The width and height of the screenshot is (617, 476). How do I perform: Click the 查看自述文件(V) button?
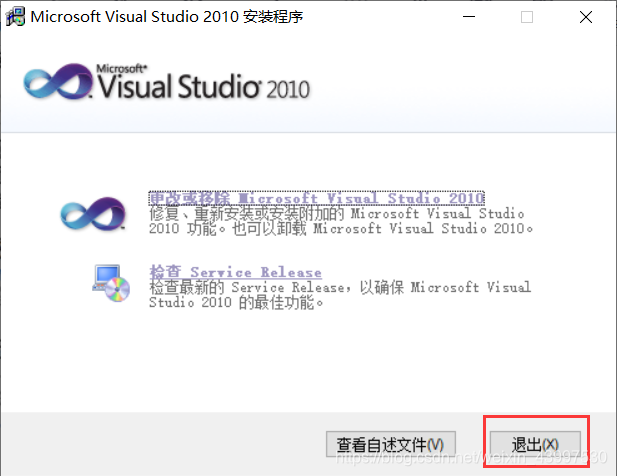pos(390,444)
